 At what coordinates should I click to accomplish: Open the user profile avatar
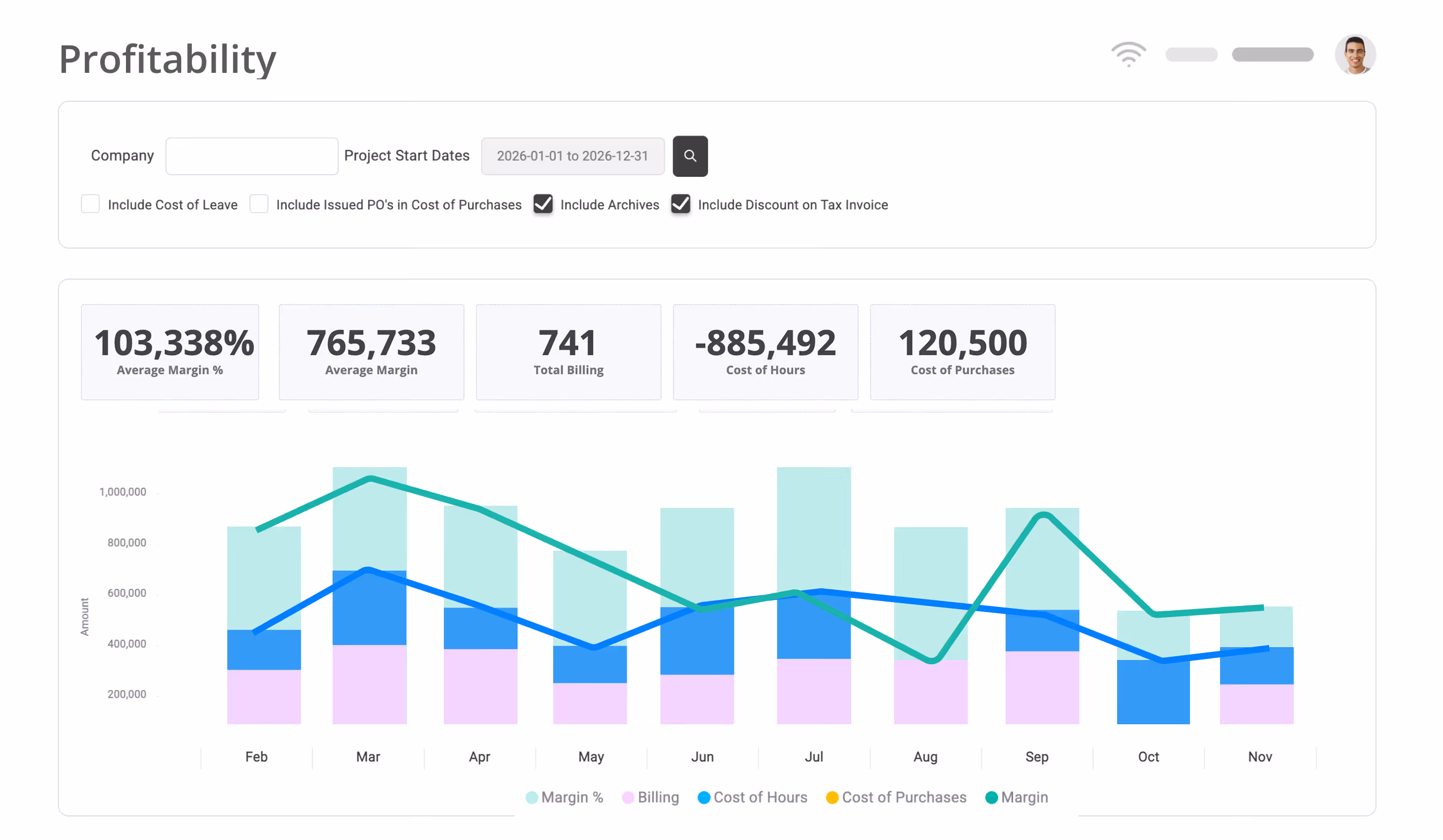point(1355,55)
